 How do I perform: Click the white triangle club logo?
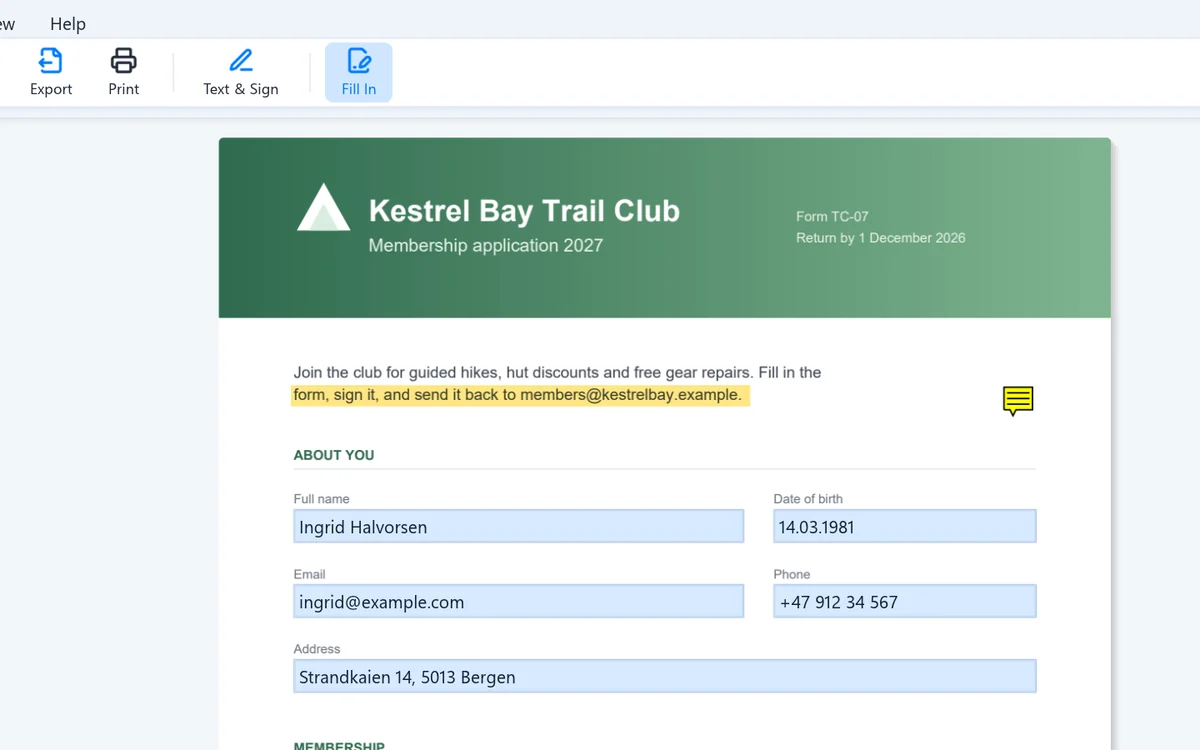click(x=323, y=208)
